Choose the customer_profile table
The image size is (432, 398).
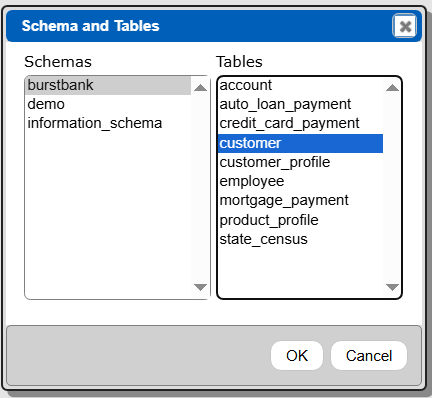tap(300, 162)
